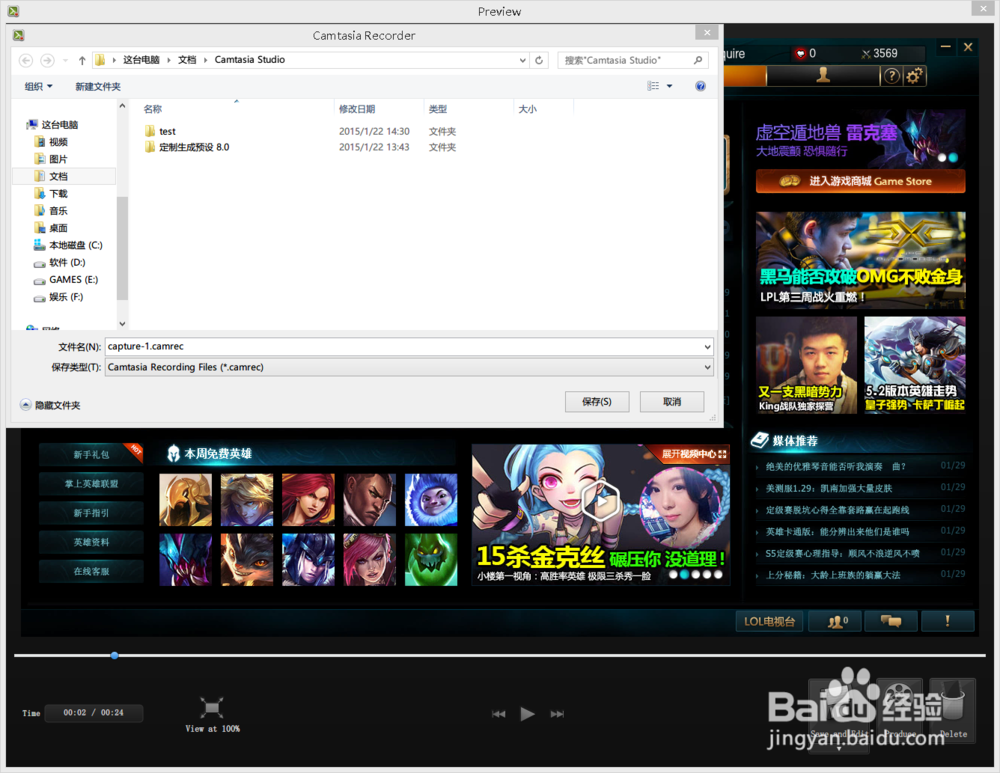Expand the view options dropdown arrow
1000x773 pixels.
670,86
